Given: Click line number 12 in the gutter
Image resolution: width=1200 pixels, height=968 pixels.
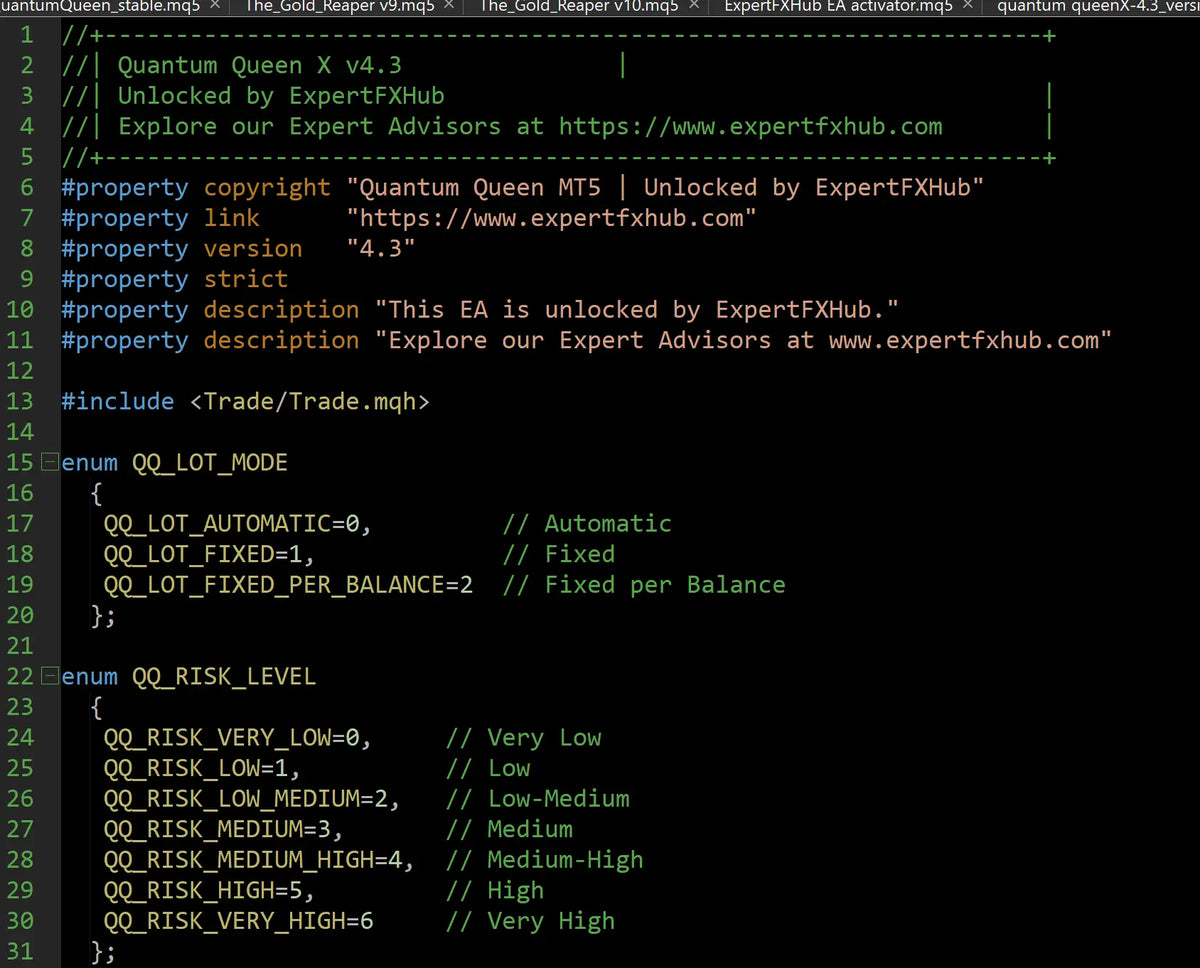Looking at the screenshot, I should (20, 371).
